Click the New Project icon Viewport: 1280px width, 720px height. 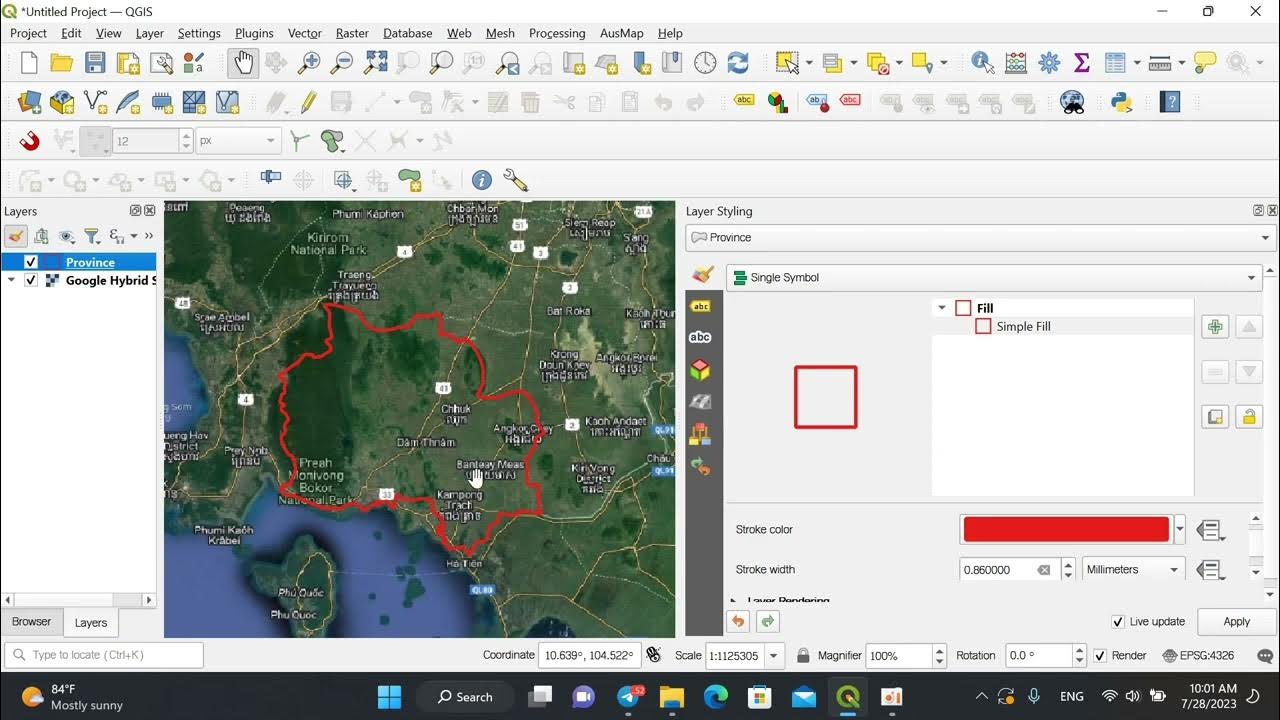(29, 63)
